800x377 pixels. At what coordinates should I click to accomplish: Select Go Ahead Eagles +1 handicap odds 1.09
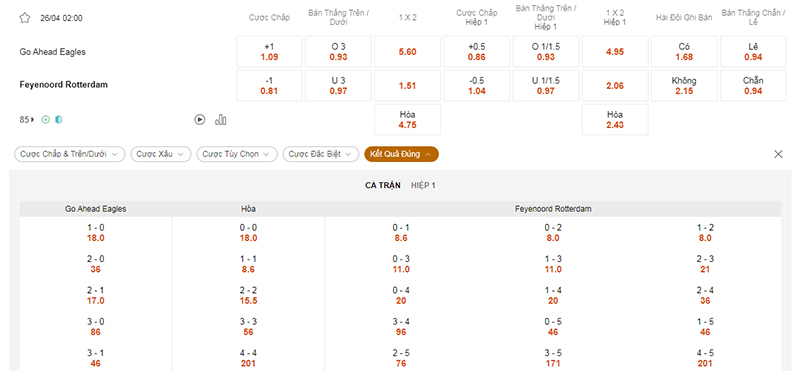coord(269,52)
